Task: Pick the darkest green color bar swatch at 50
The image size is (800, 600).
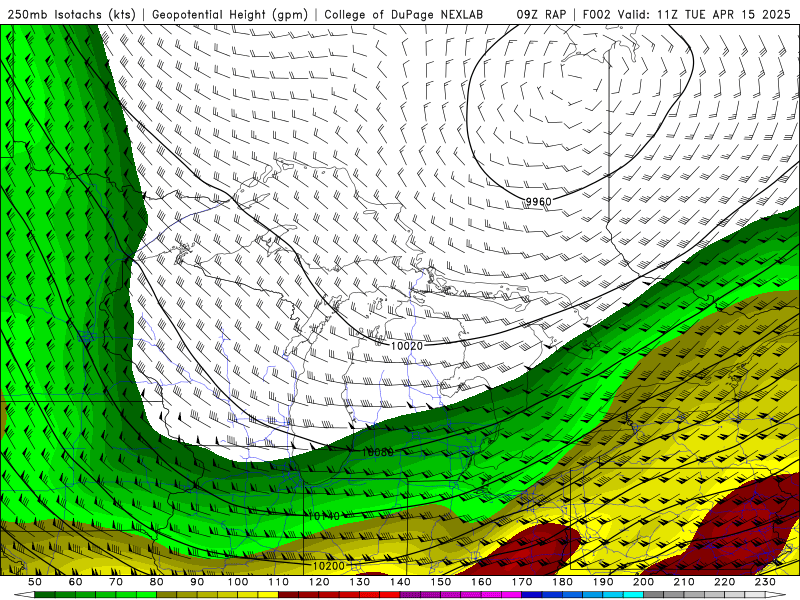Action: (45, 595)
